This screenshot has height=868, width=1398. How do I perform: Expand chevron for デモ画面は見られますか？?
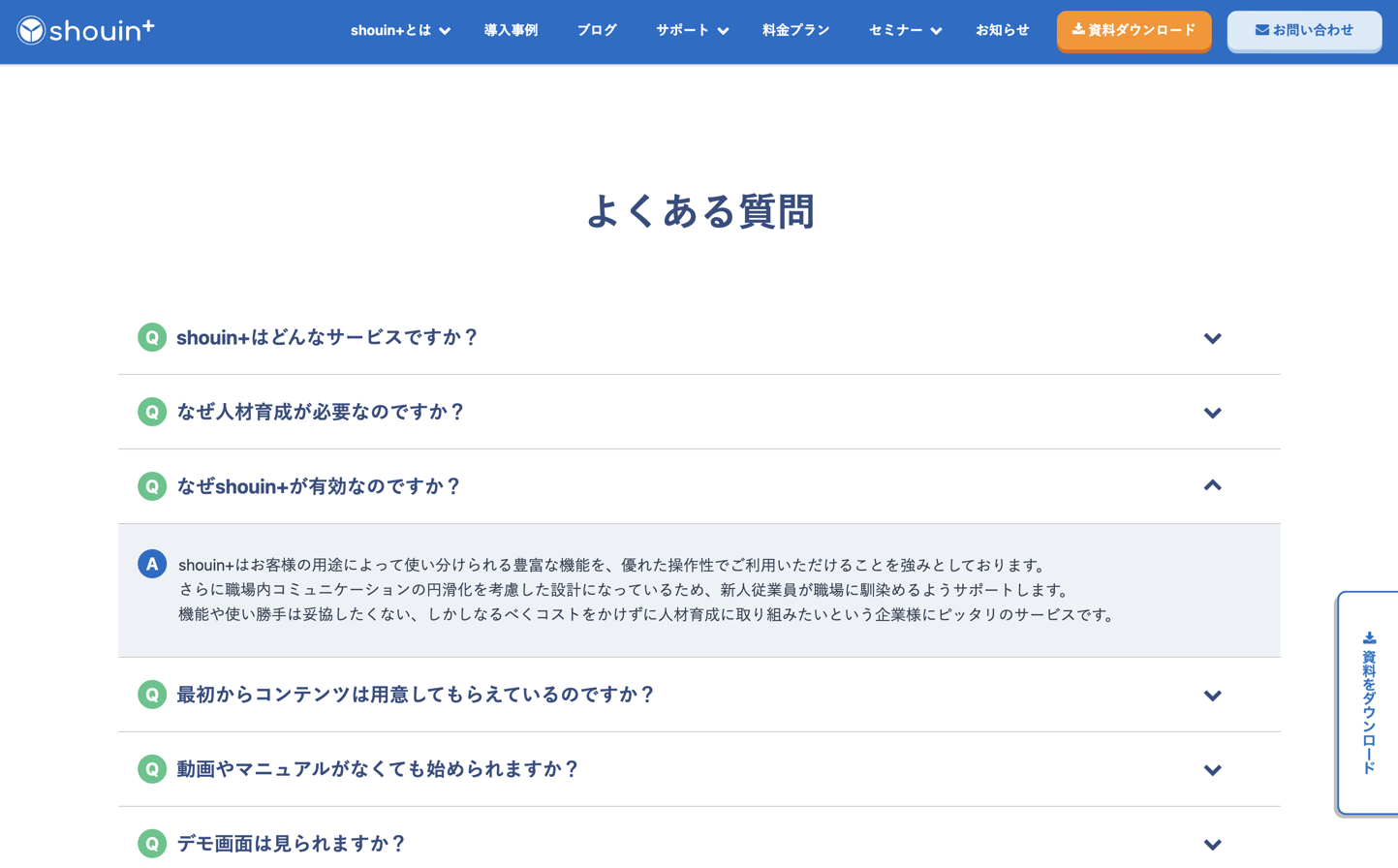tap(1212, 845)
